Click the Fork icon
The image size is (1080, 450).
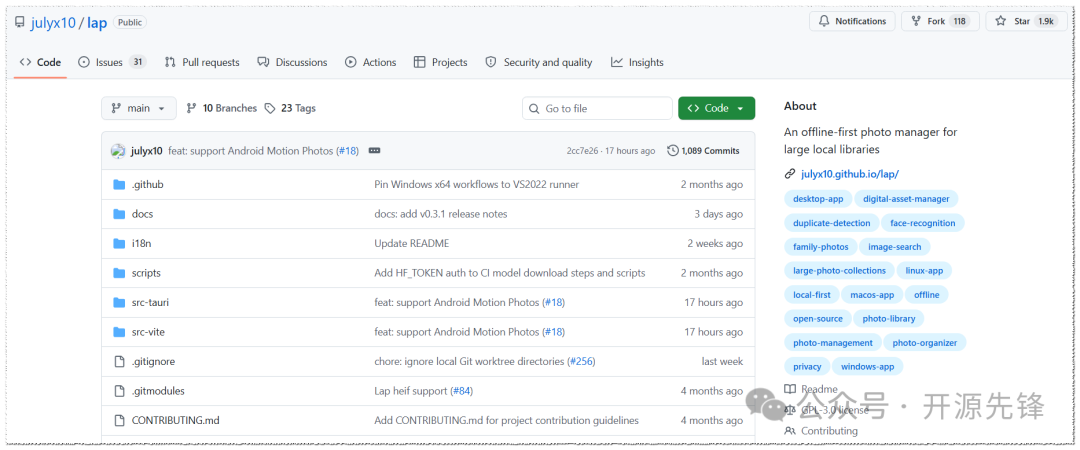(916, 21)
